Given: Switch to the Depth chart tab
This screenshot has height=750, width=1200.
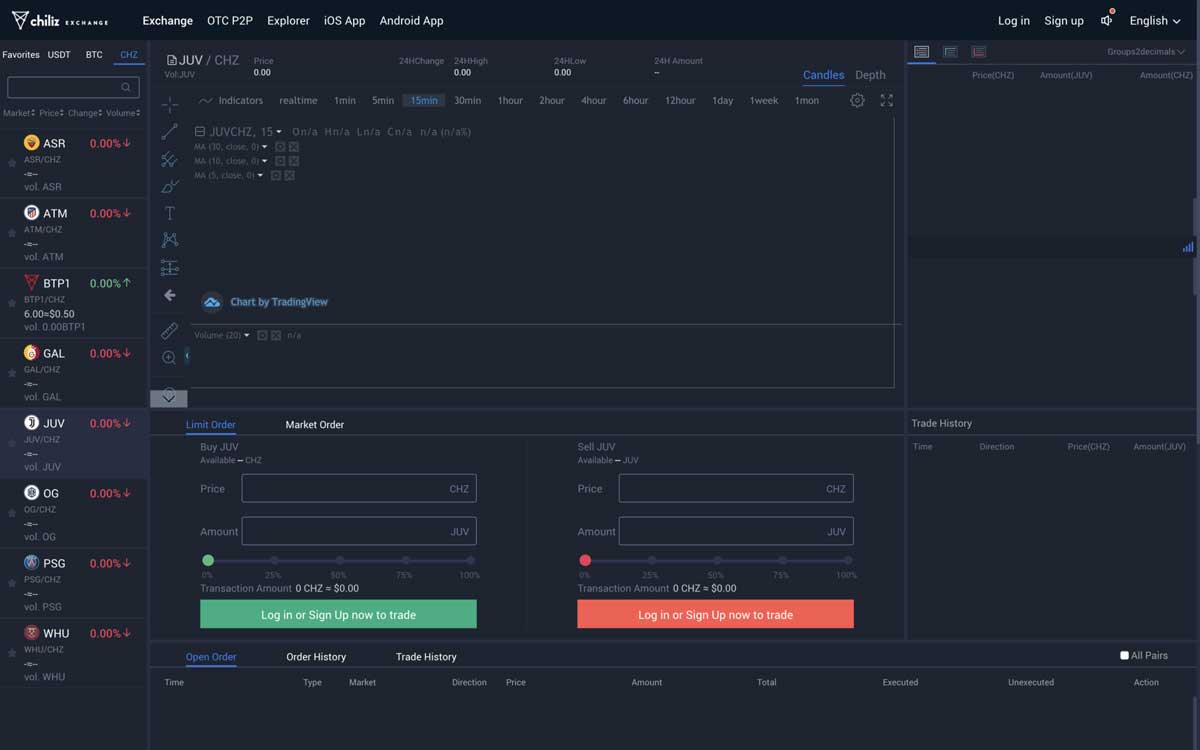Looking at the screenshot, I should 870,75.
